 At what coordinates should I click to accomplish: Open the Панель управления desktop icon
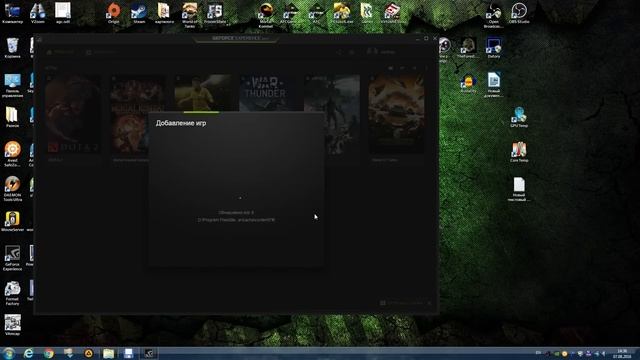[x=12, y=85]
